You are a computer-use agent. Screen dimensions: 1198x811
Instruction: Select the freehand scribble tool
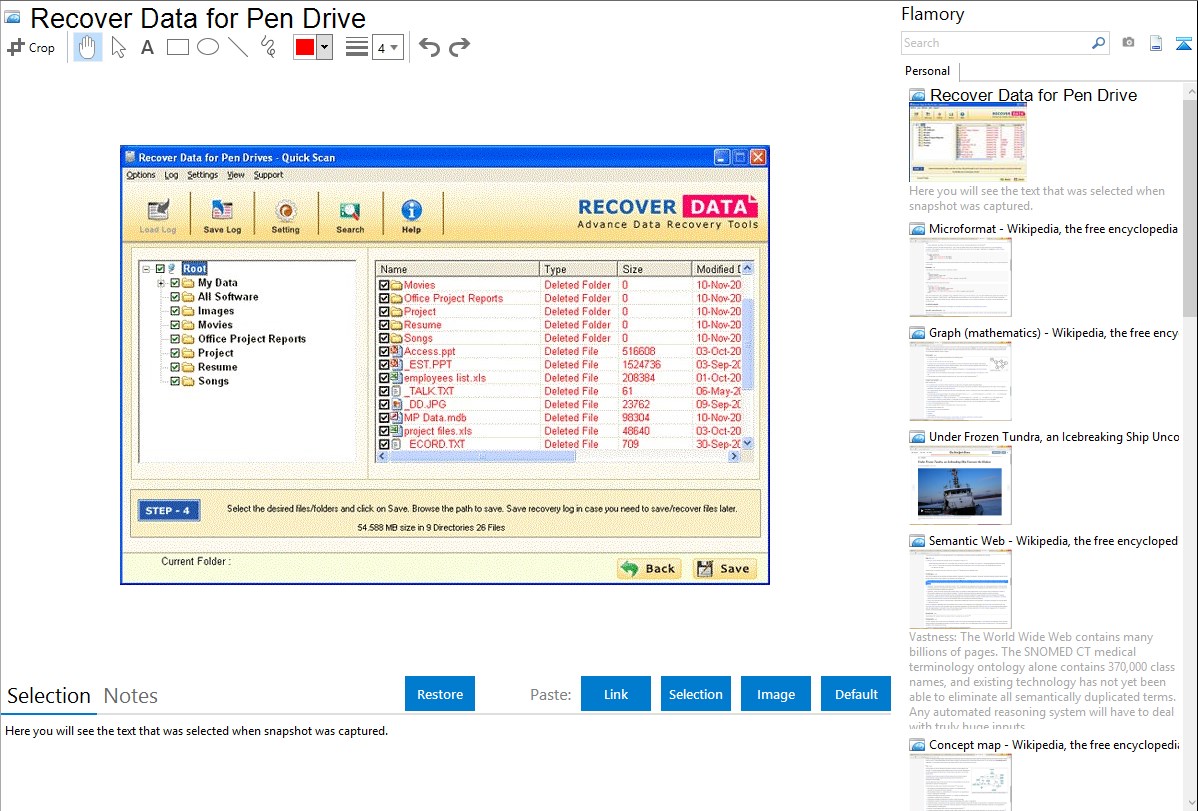click(268, 47)
